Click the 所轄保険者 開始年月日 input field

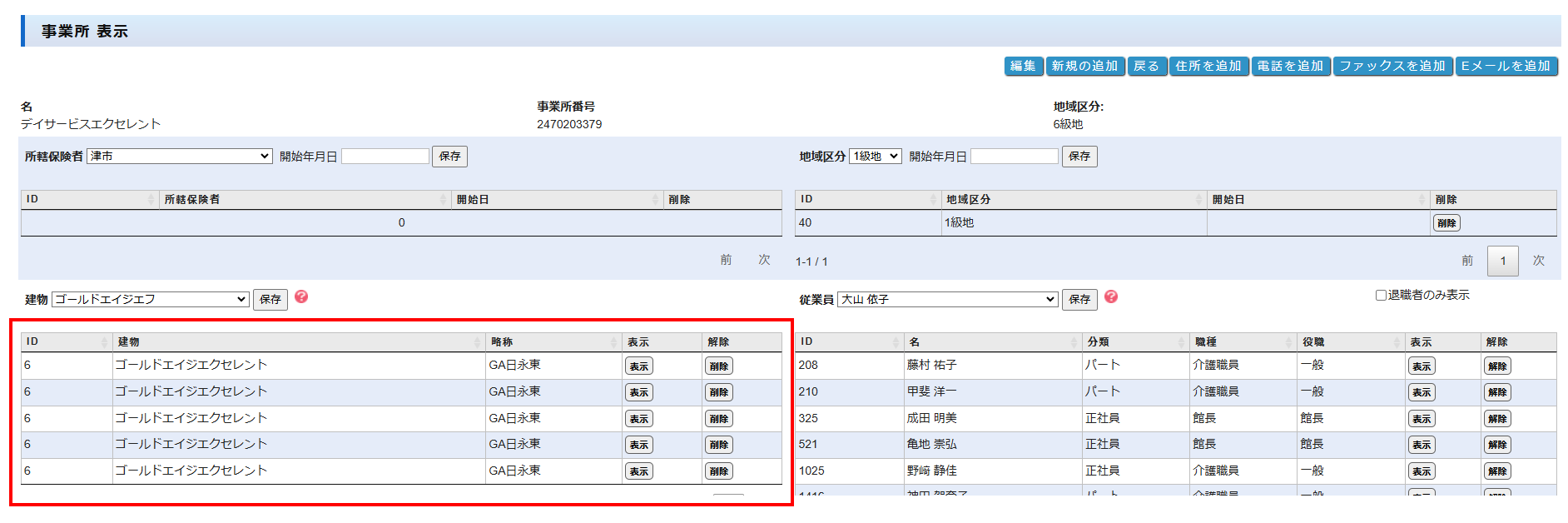385,157
